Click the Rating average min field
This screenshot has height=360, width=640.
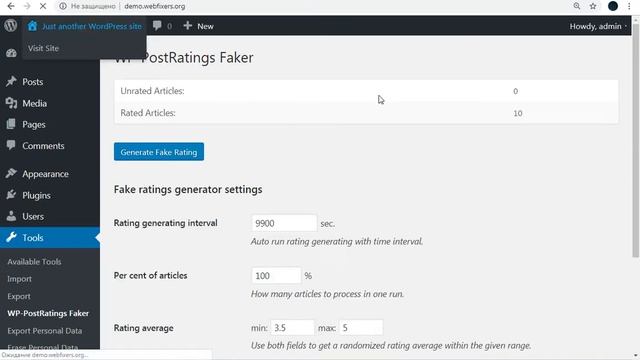(292, 328)
